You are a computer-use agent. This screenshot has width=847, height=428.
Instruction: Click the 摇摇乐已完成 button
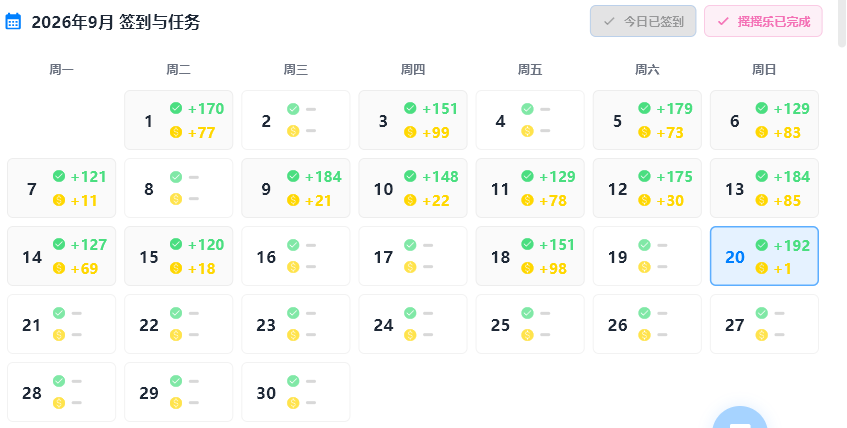(x=763, y=21)
